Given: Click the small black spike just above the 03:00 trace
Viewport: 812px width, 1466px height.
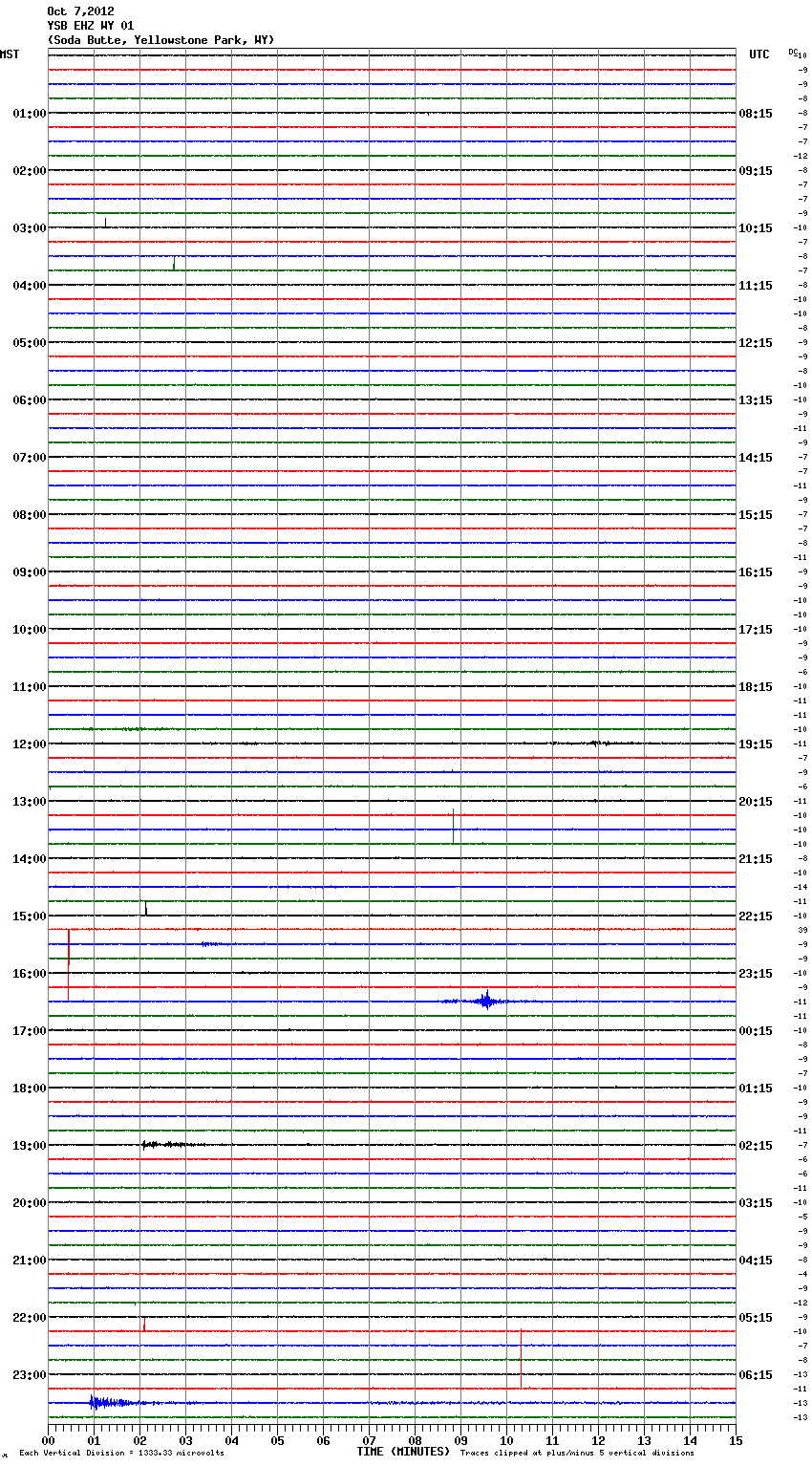Looking at the screenshot, I should (x=105, y=223).
